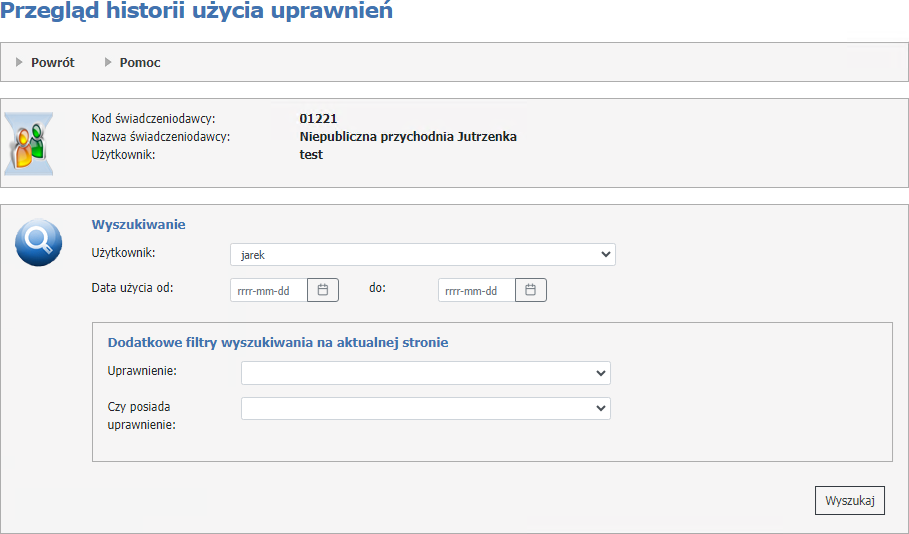Click the arrow icon before Pomoc
The height and width of the screenshot is (534, 909).
click(x=108, y=62)
